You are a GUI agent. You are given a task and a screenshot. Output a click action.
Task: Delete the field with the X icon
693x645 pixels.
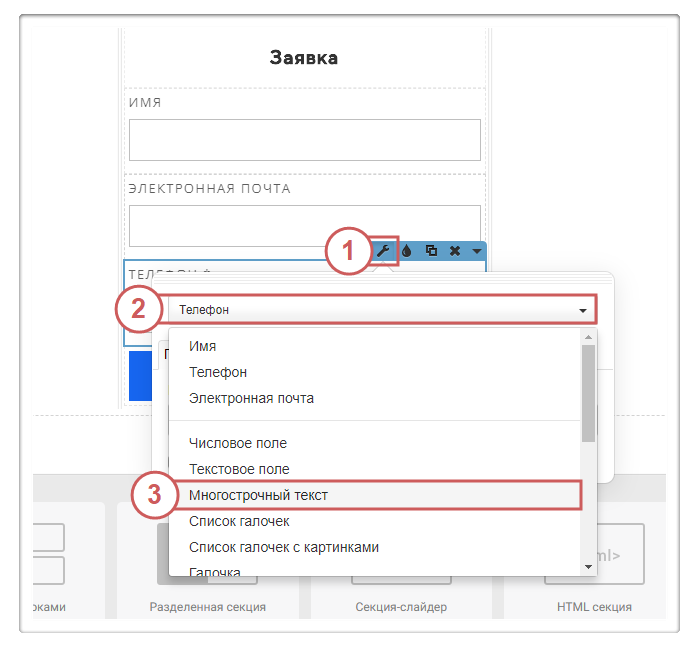tap(455, 251)
